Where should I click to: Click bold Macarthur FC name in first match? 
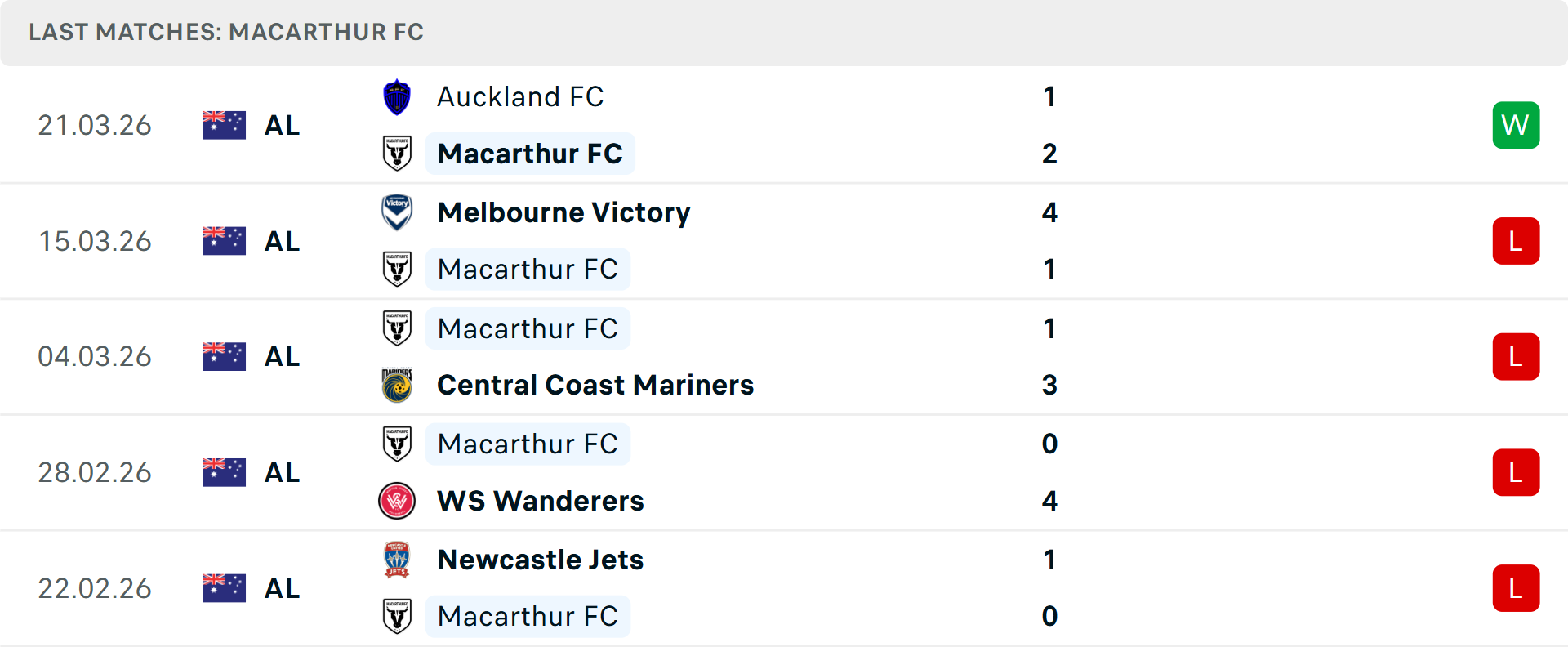click(530, 154)
